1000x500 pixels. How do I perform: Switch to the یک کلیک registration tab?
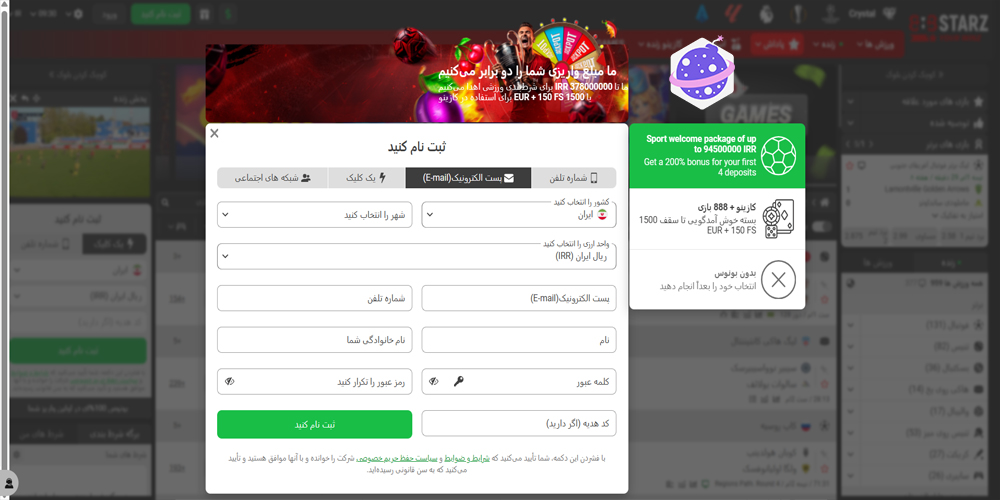tap(367, 178)
